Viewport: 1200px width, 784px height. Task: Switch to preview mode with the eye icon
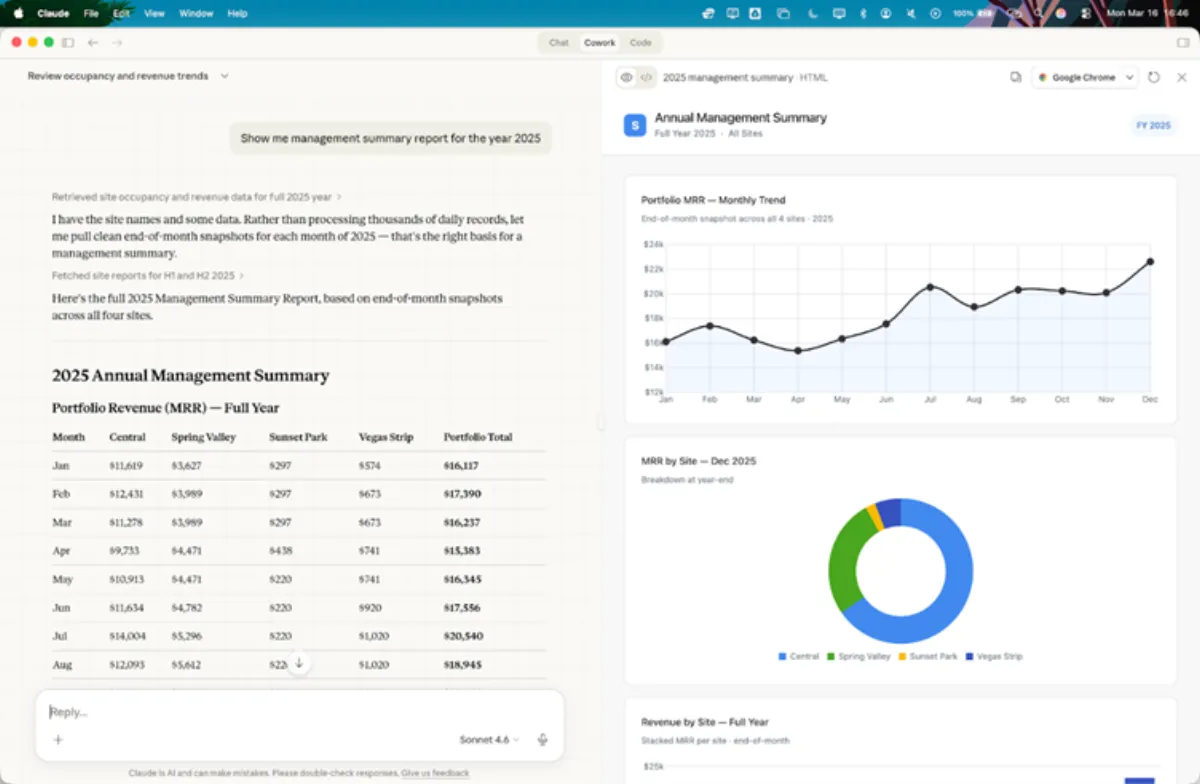coord(627,77)
